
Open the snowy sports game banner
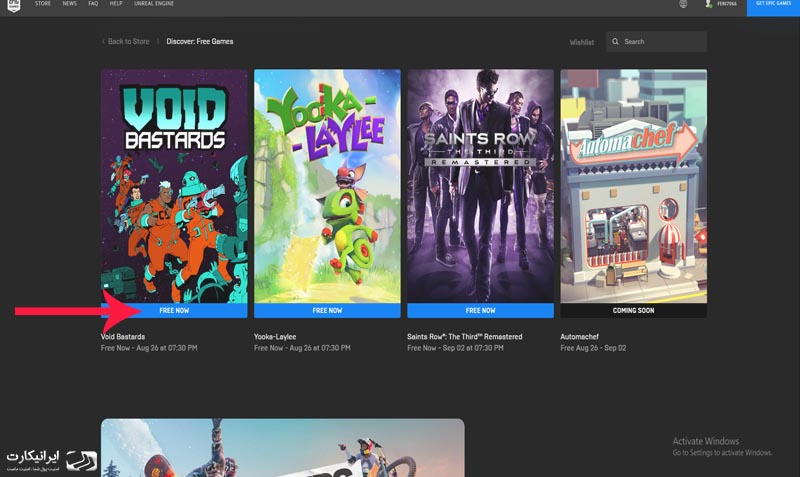pos(283,448)
